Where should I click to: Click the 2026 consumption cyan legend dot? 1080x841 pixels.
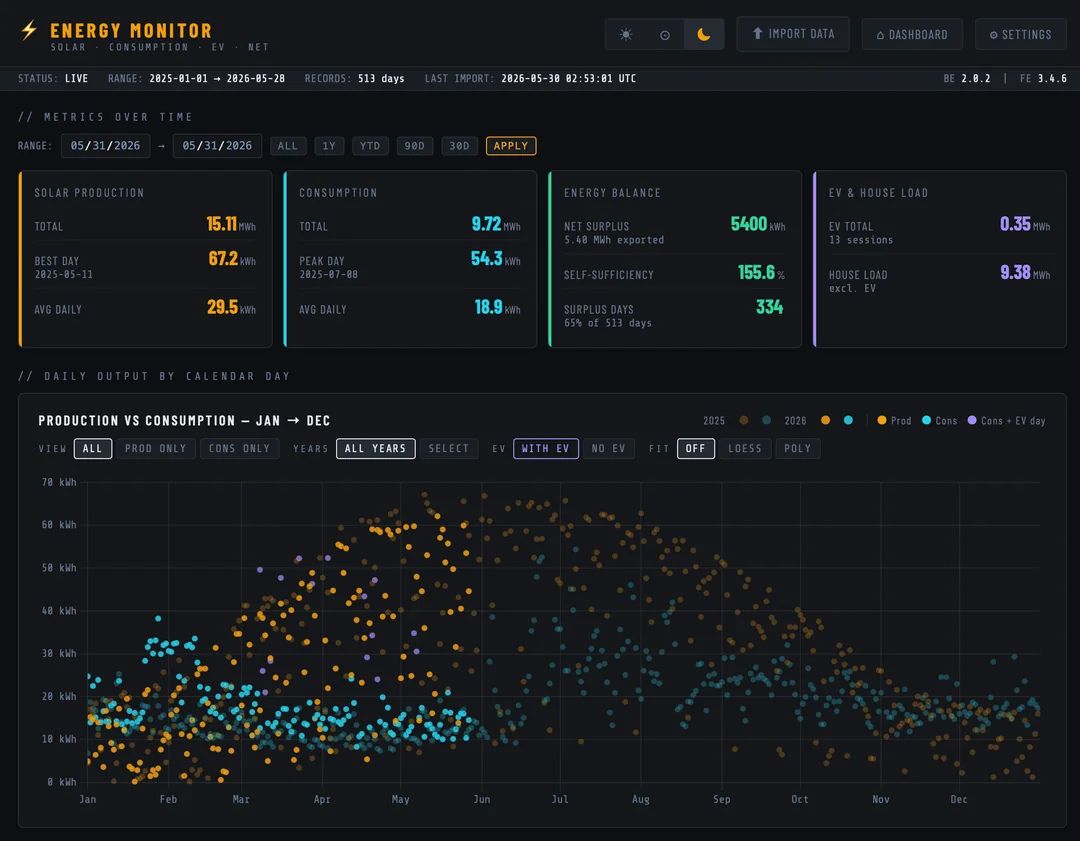[848, 420]
